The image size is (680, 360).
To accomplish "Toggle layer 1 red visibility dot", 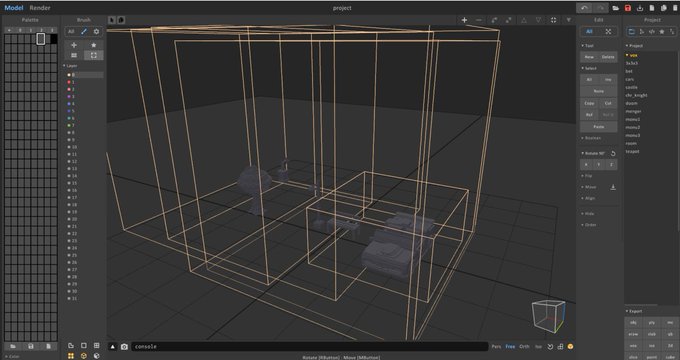I will pos(69,82).
